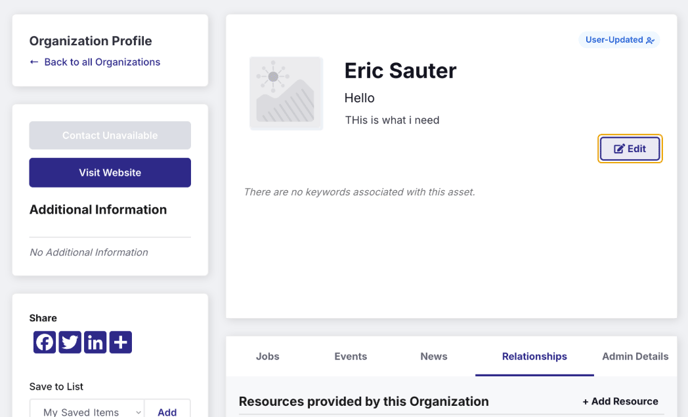
Task: Click the dropdown chevron in Save to List
Action: click(x=138, y=412)
